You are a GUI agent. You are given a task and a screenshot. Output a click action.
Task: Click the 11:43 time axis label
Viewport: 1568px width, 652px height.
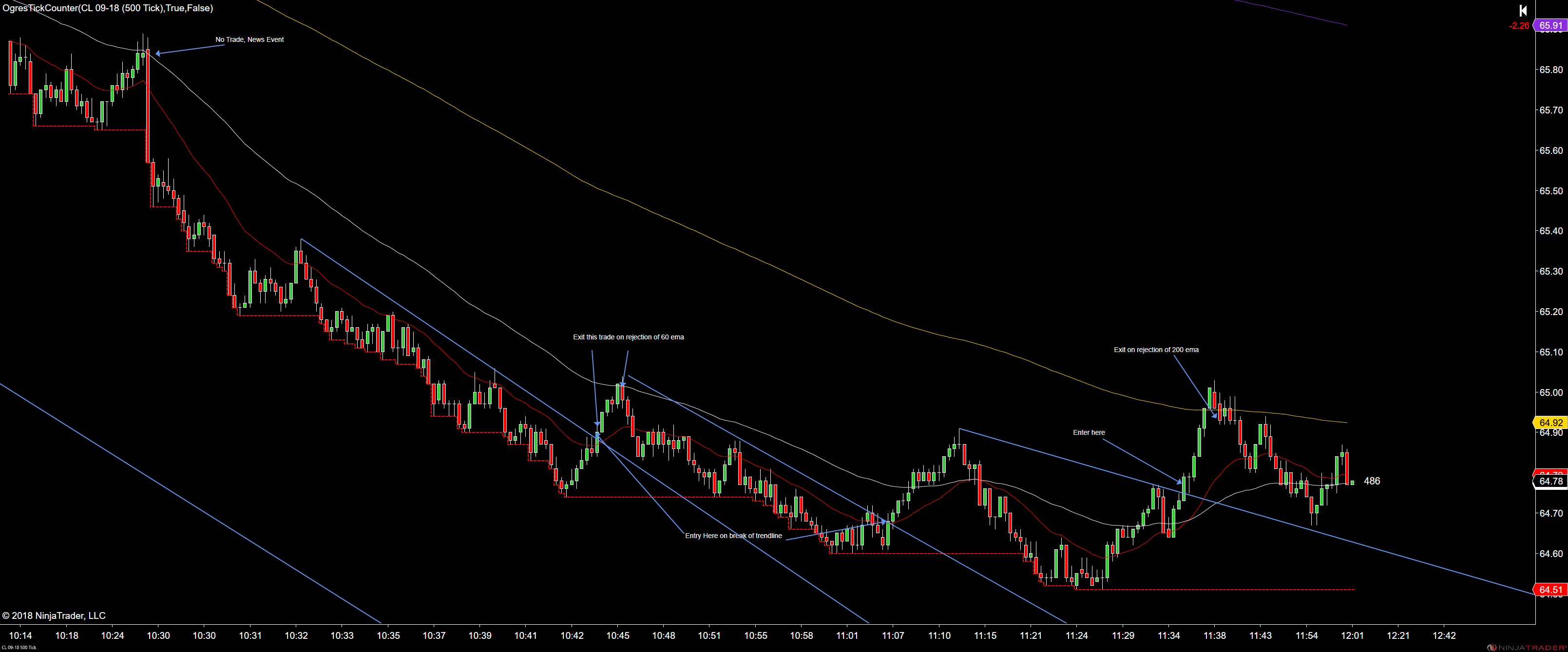click(1261, 635)
